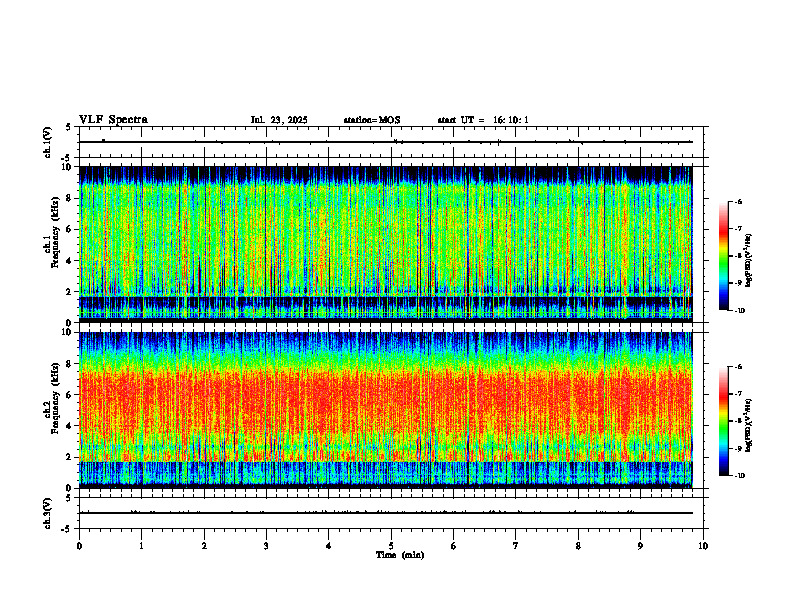Click the "-10" label on ch.2 color bar
The width and height of the screenshot is (792, 612).
[740, 476]
